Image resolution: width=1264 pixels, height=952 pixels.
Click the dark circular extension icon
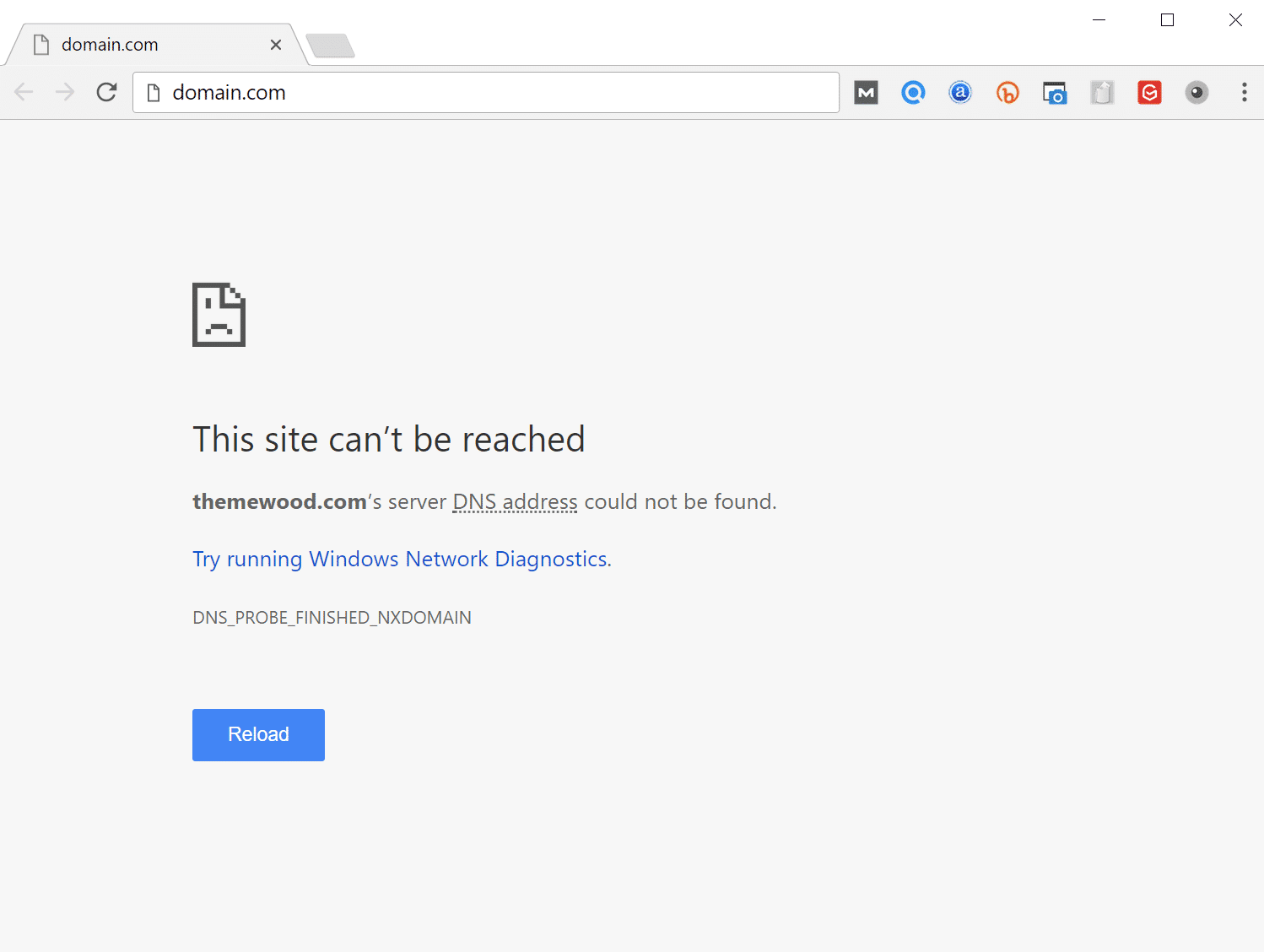coord(1196,92)
